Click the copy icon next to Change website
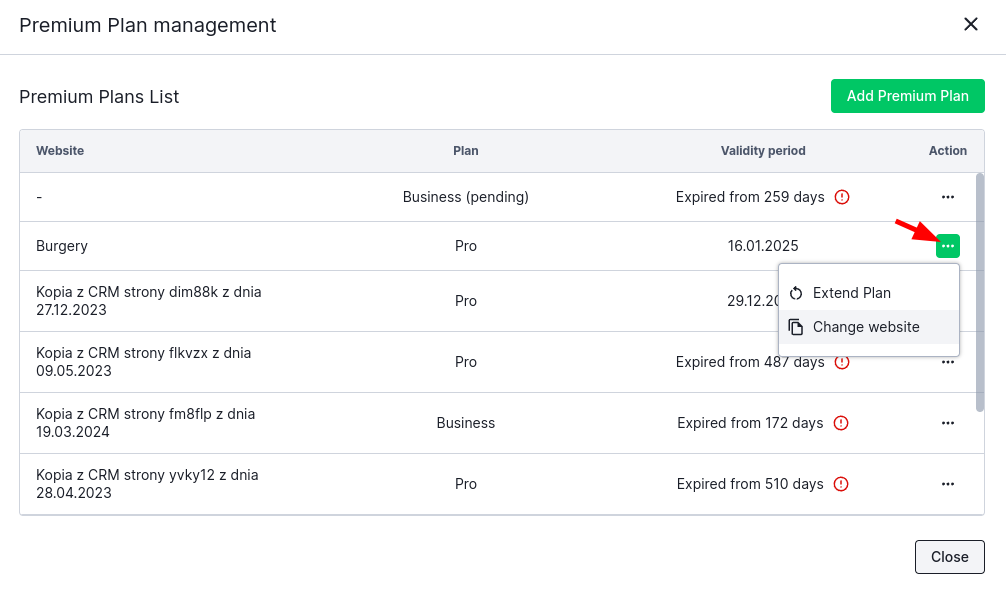Screen dimensions: 1006x592 point(796,327)
